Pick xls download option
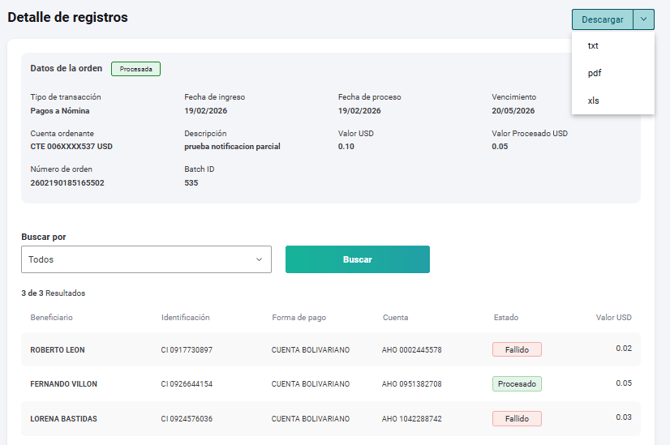Viewport: 670px width, 445px height. coord(593,101)
